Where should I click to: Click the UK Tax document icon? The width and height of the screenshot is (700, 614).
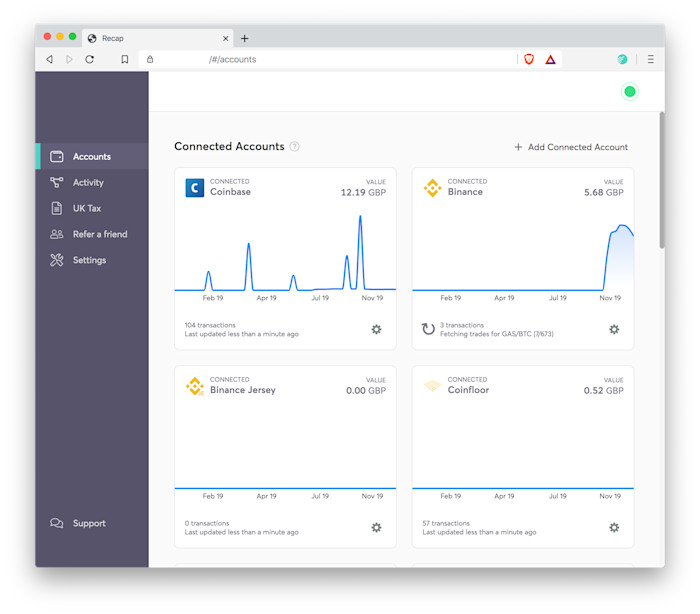(x=57, y=208)
